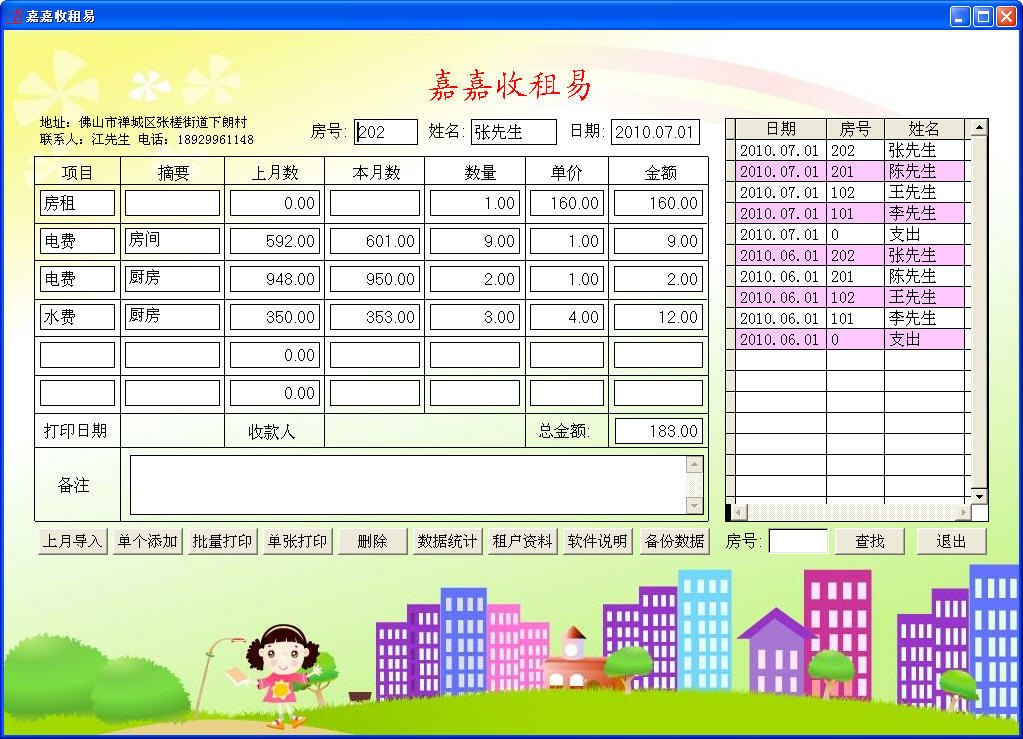
Task: Click the 水费 item field
Action: pos(78,316)
